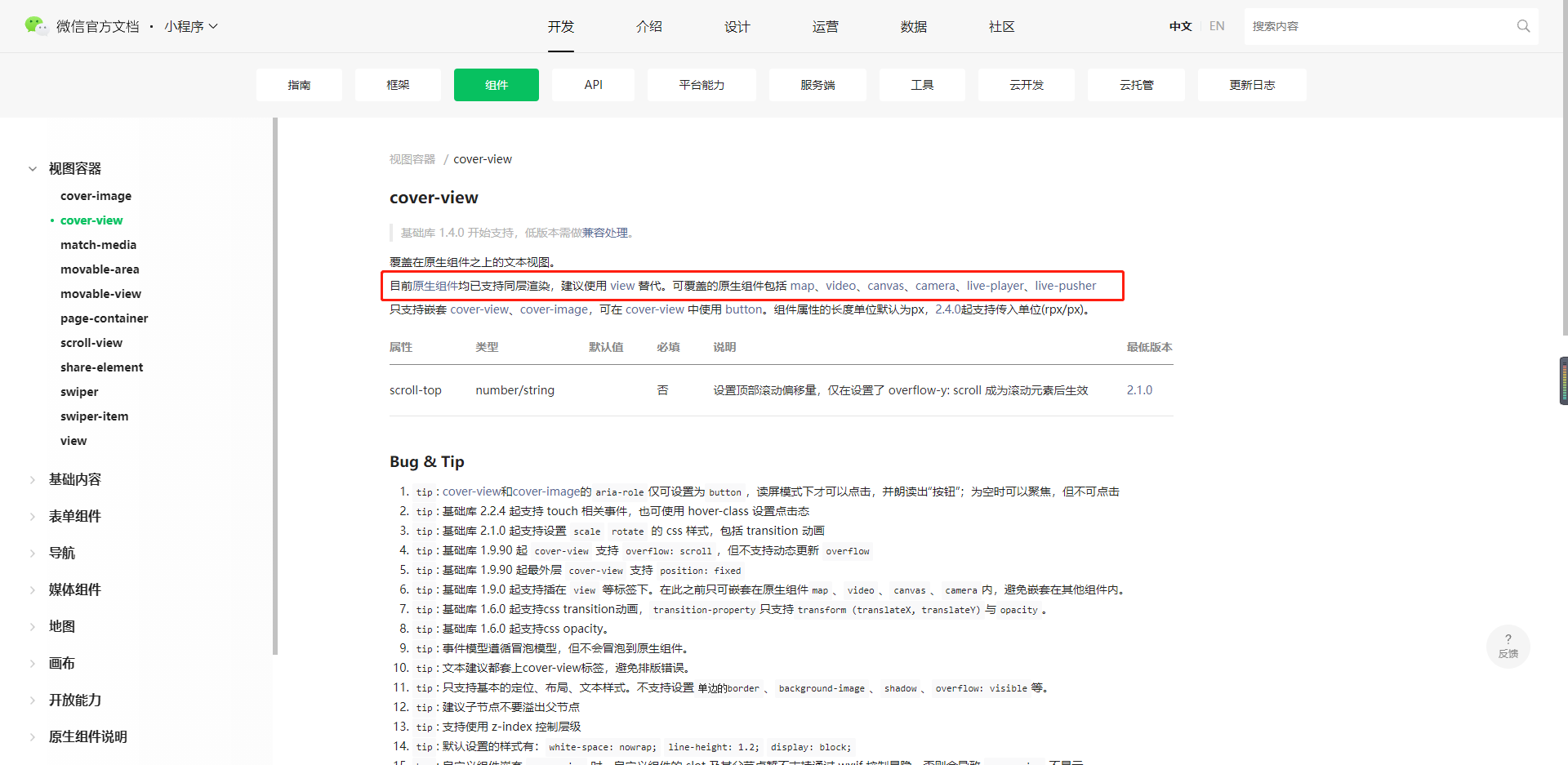Open the feedback (反馈) floating button
The height and width of the screenshot is (765, 1568).
tap(1508, 646)
